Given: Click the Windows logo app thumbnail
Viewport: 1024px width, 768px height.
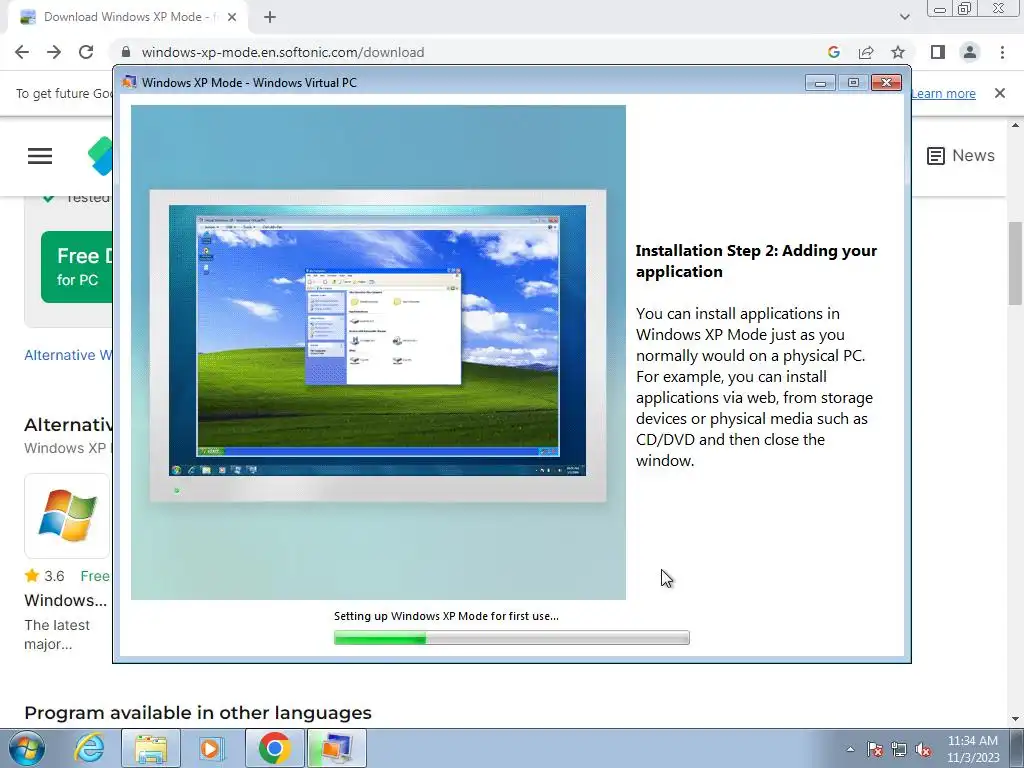Looking at the screenshot, I should tap(67, 516).
